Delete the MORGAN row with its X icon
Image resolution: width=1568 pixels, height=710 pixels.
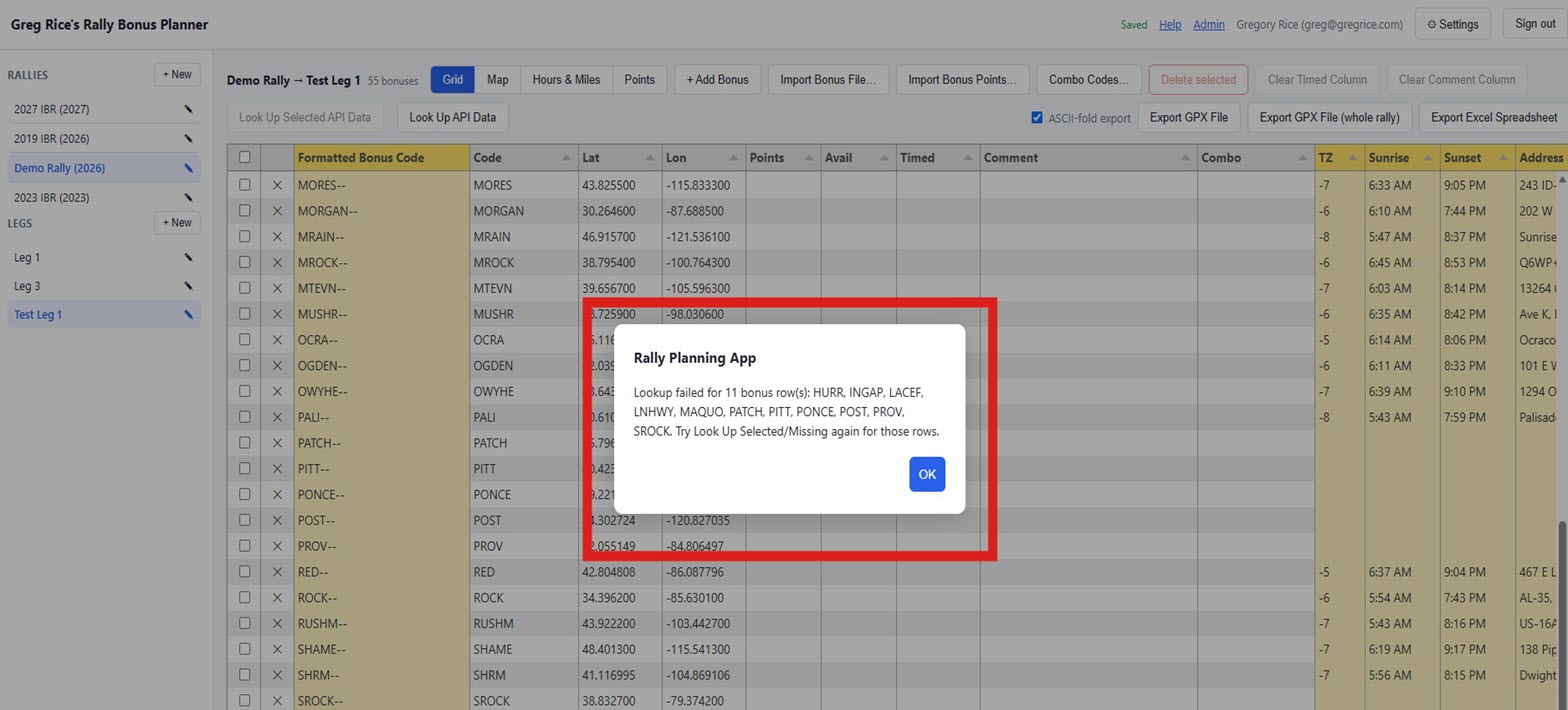click(277, 211)
